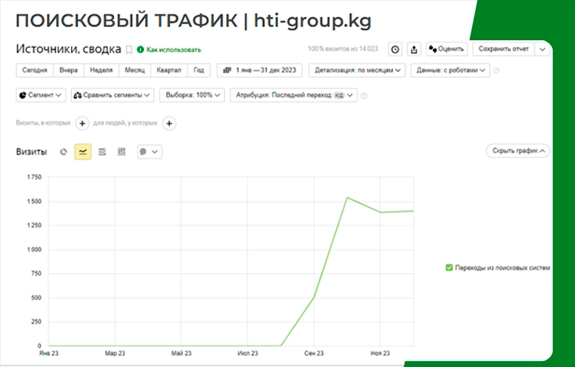Open the Как использовать help link
Image resolution: width=575 pixels, height=367 pixels.
pyautogui.click(x=169, y=49)
